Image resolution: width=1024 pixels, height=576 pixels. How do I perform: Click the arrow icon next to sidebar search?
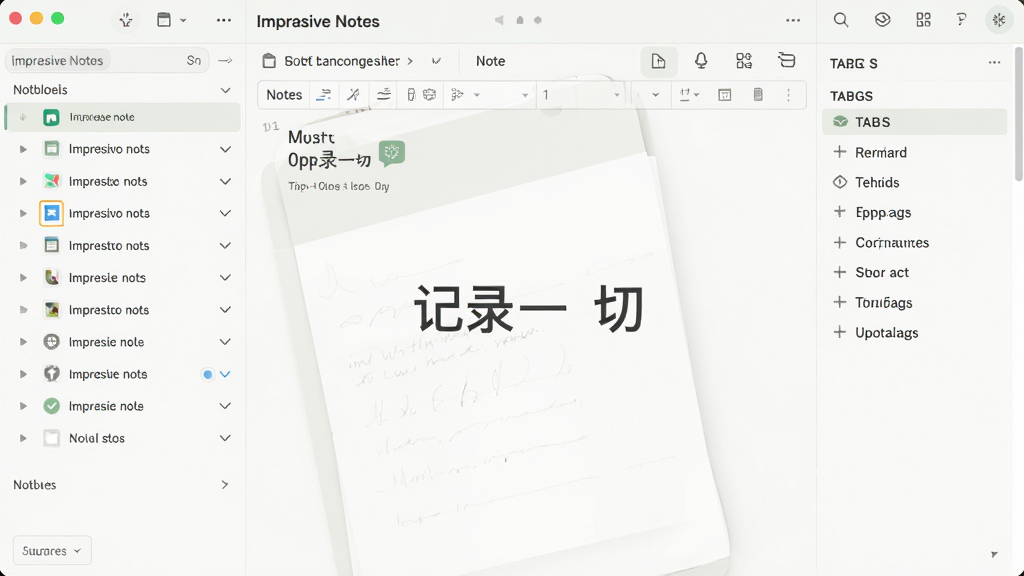[225, 61]
